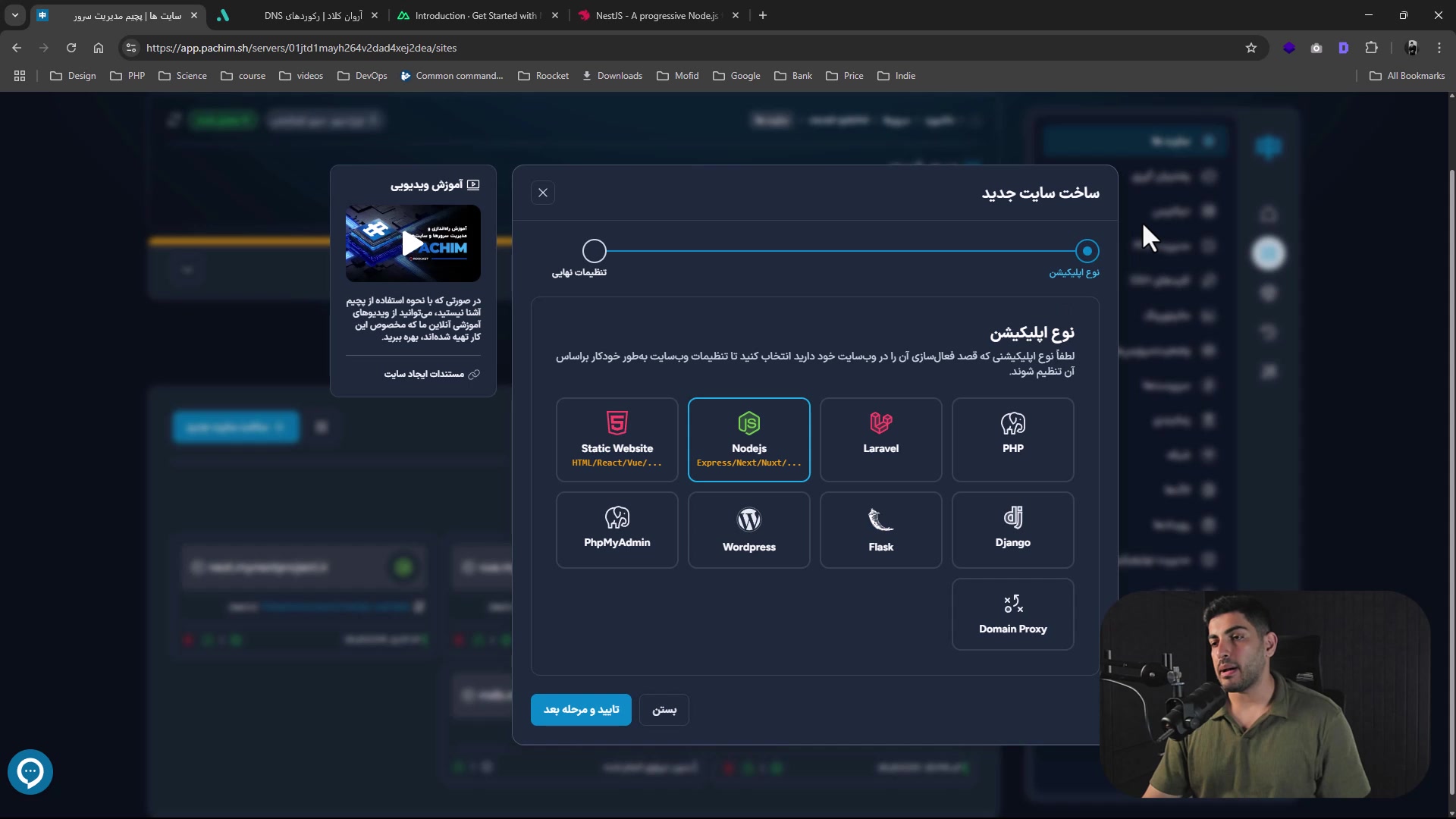Switch to the NestJS browser tab
This screenshot has height=819, width=1456.
pyautogui.click(x=656, y=15)
